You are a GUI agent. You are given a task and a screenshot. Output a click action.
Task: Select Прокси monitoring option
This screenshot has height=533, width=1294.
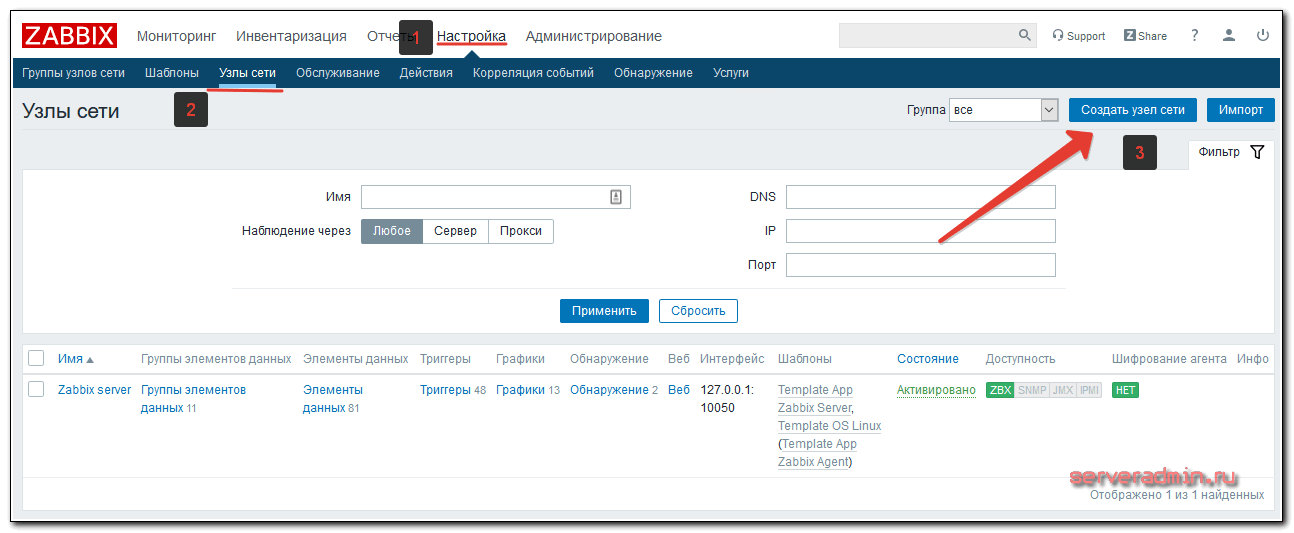click(x=521, y=231)
